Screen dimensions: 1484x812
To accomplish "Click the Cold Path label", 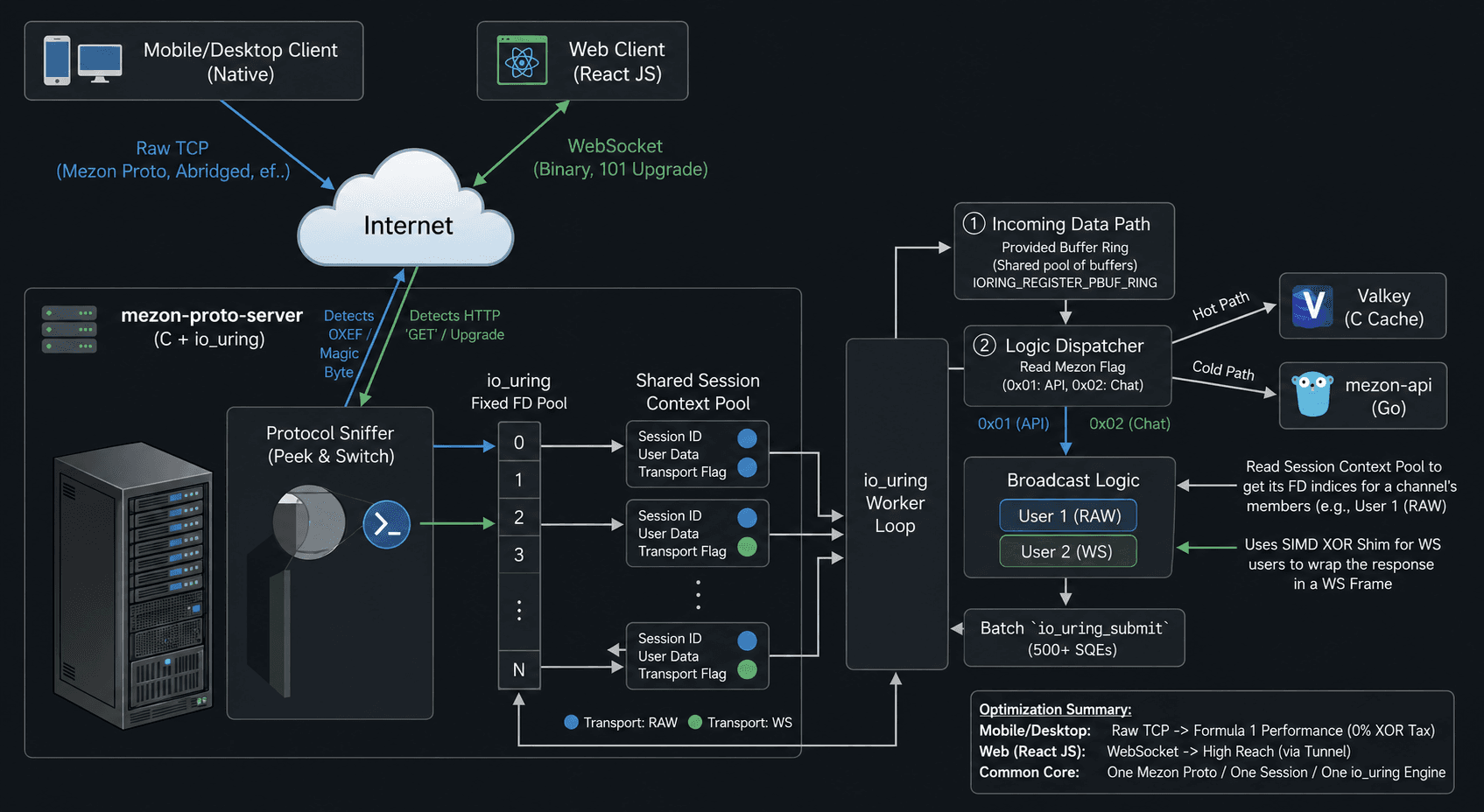I will [x=1223, y=370].
